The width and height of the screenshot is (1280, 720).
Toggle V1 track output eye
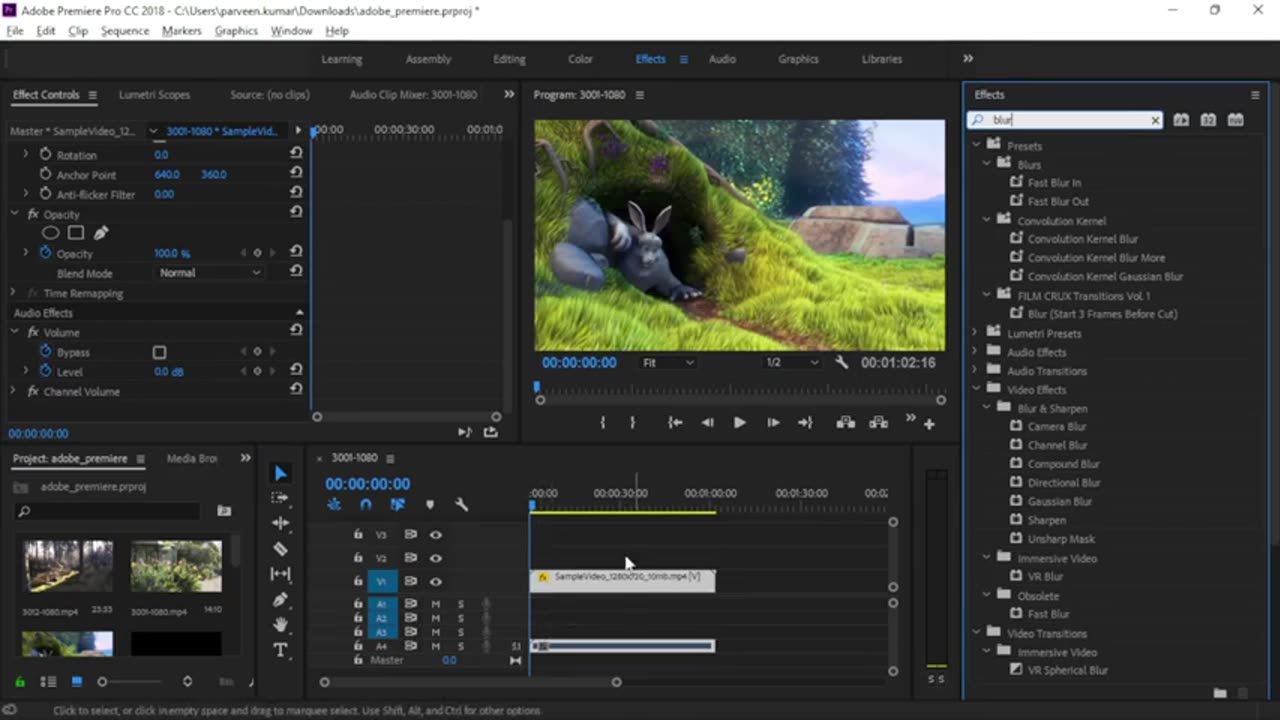tap(435, 581)
